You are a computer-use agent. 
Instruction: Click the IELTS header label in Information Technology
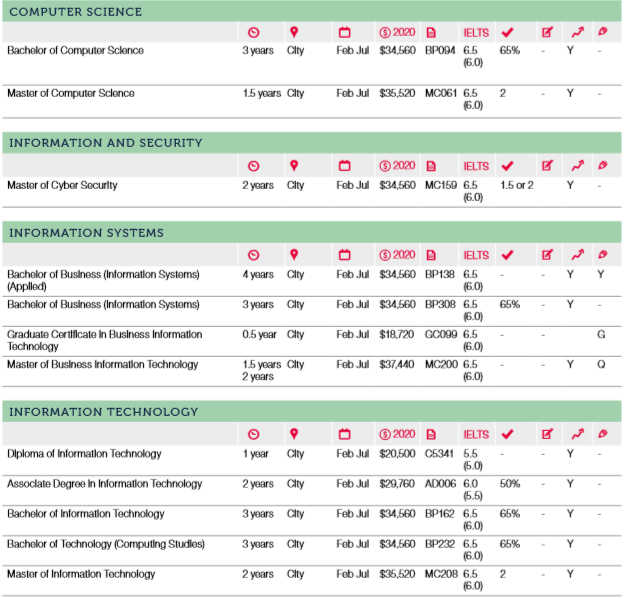pos(476,435)
